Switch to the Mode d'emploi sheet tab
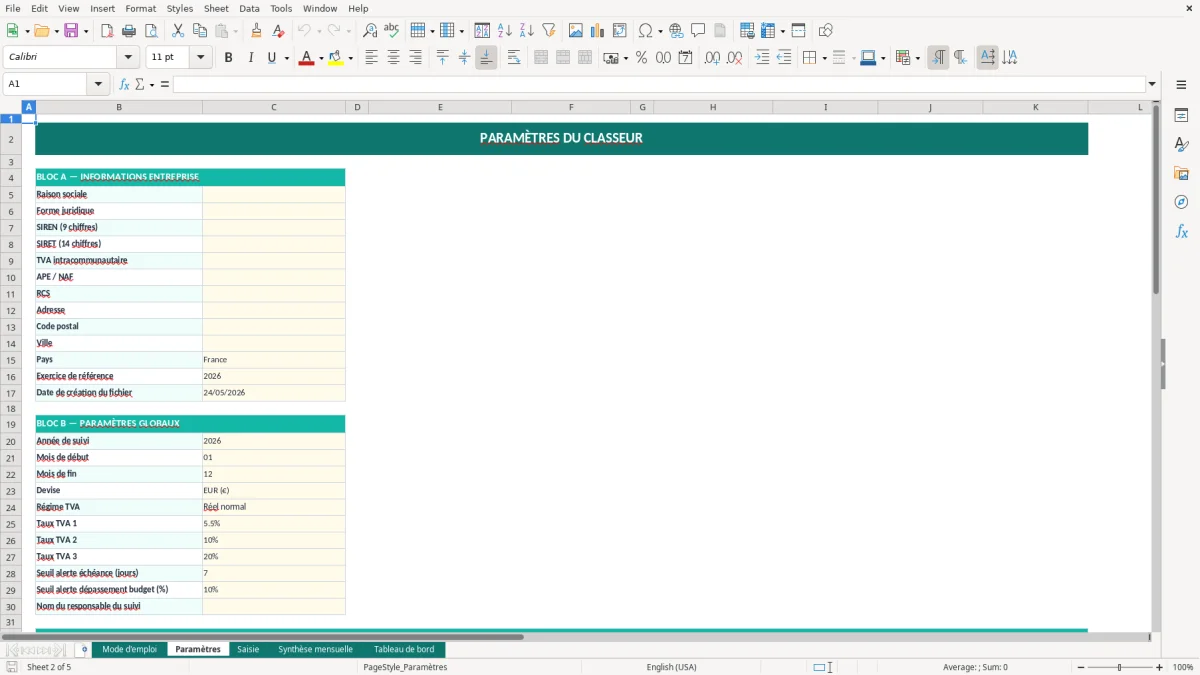 [x=130, y=649]
